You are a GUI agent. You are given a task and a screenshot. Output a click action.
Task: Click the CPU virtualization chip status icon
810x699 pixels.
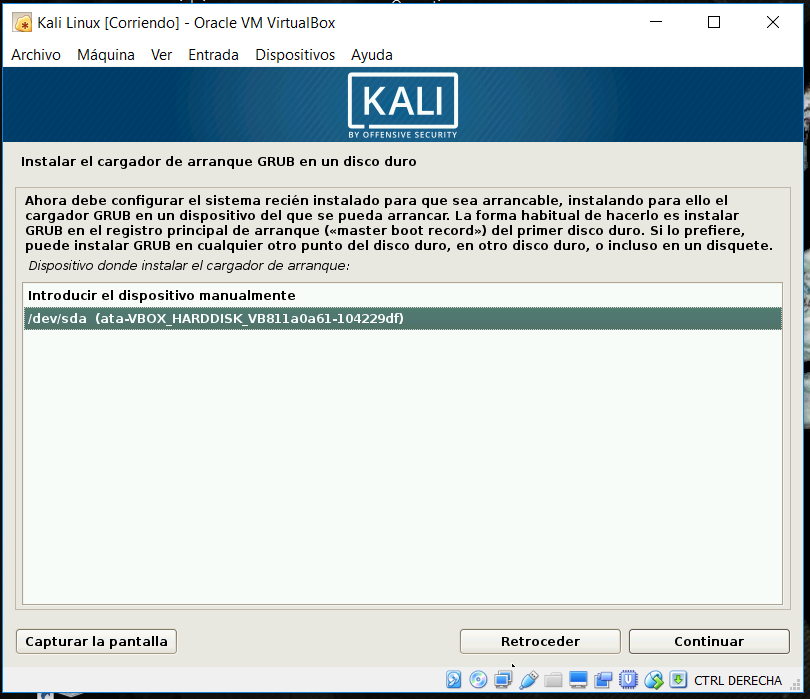pos(629,680)
